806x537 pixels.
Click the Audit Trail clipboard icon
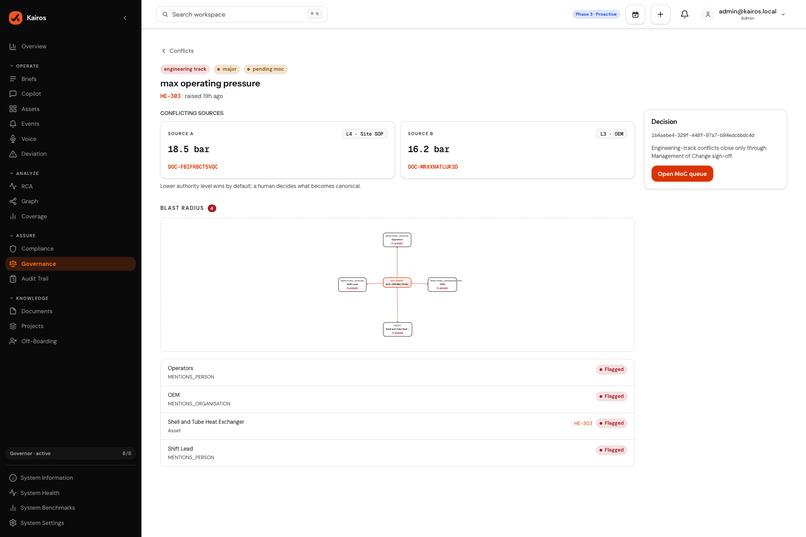13,279
